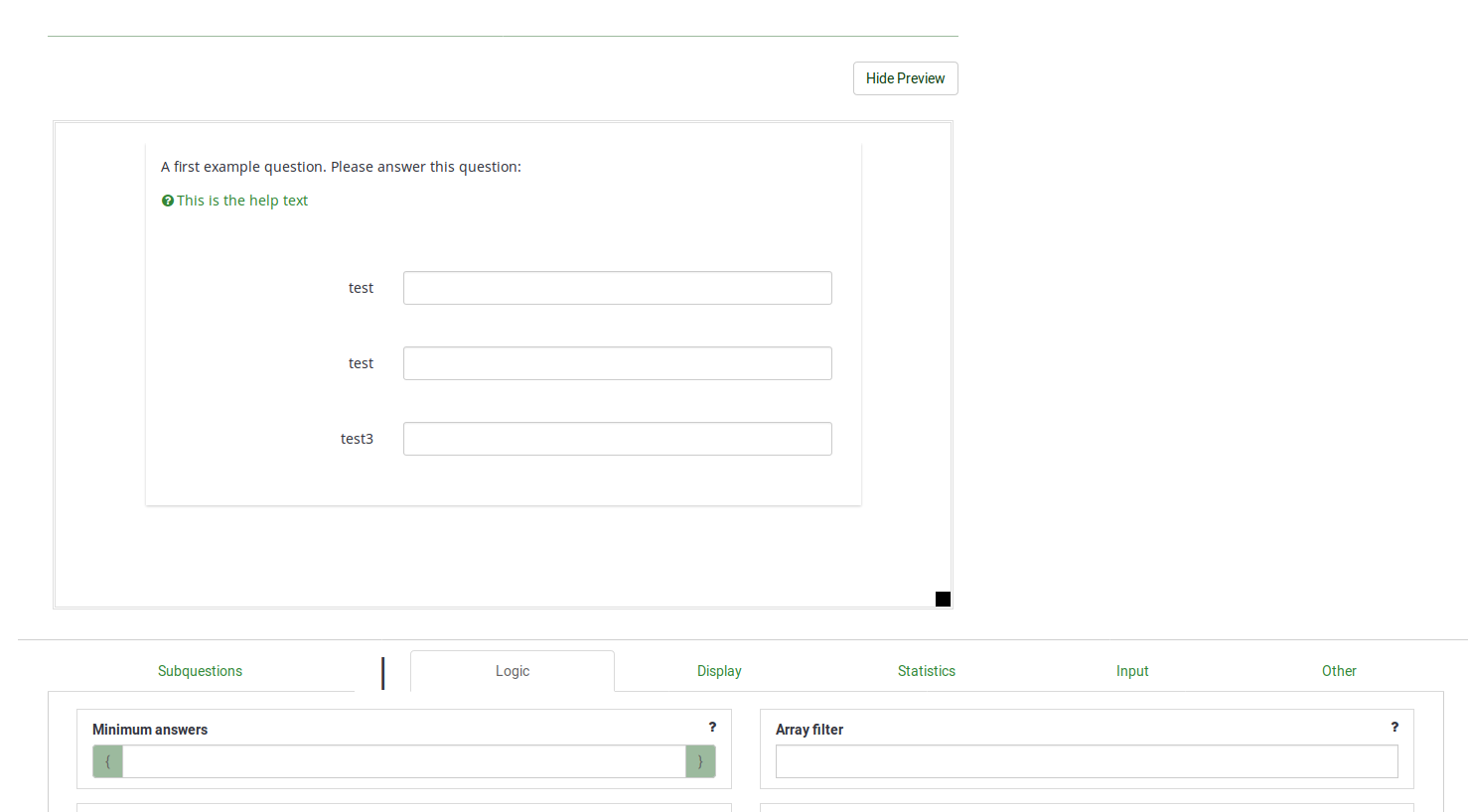
Task: Click the test3 subquestion label
Action: [357, 439]
